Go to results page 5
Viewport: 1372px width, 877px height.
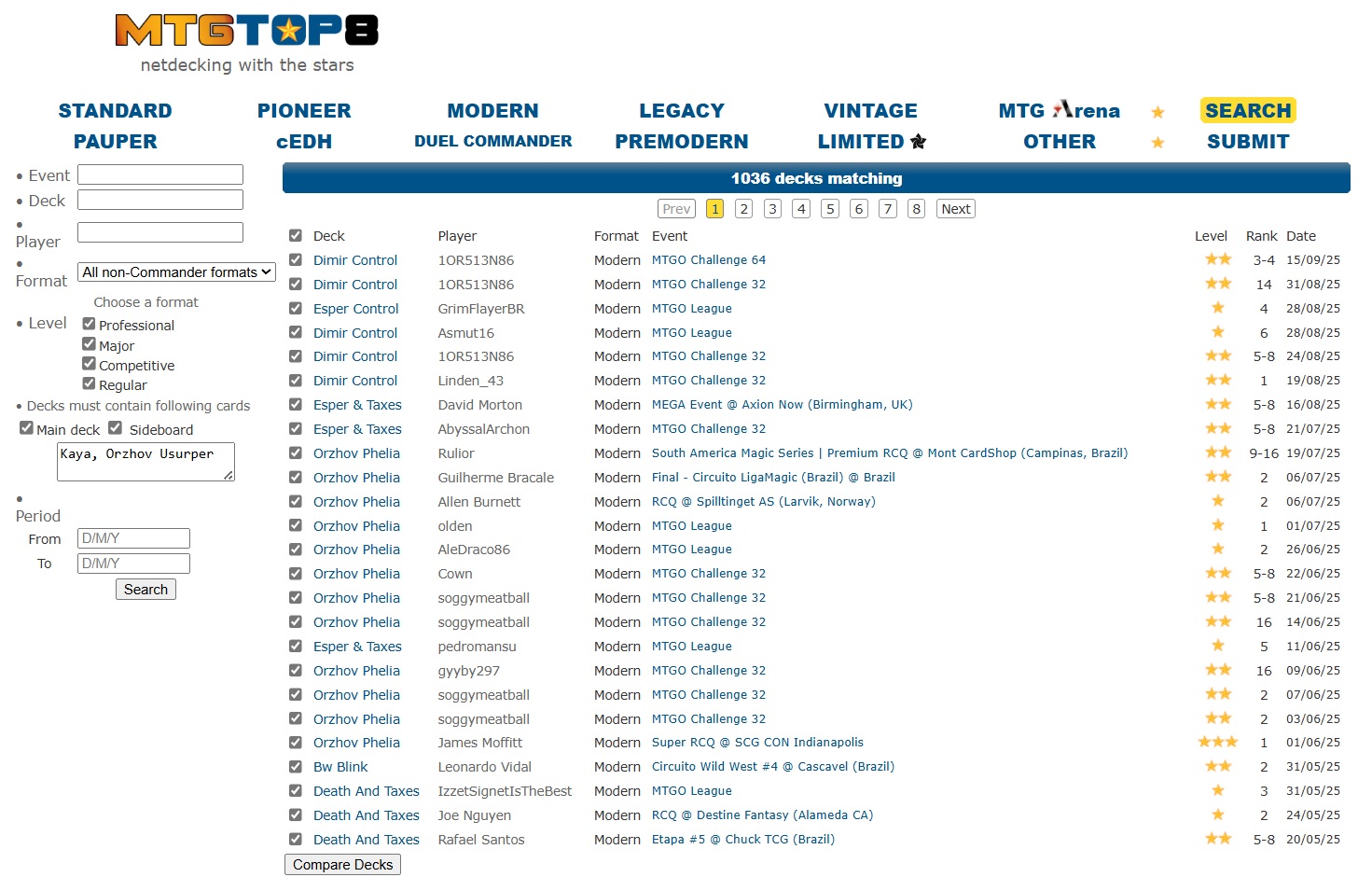pos(830,209)
